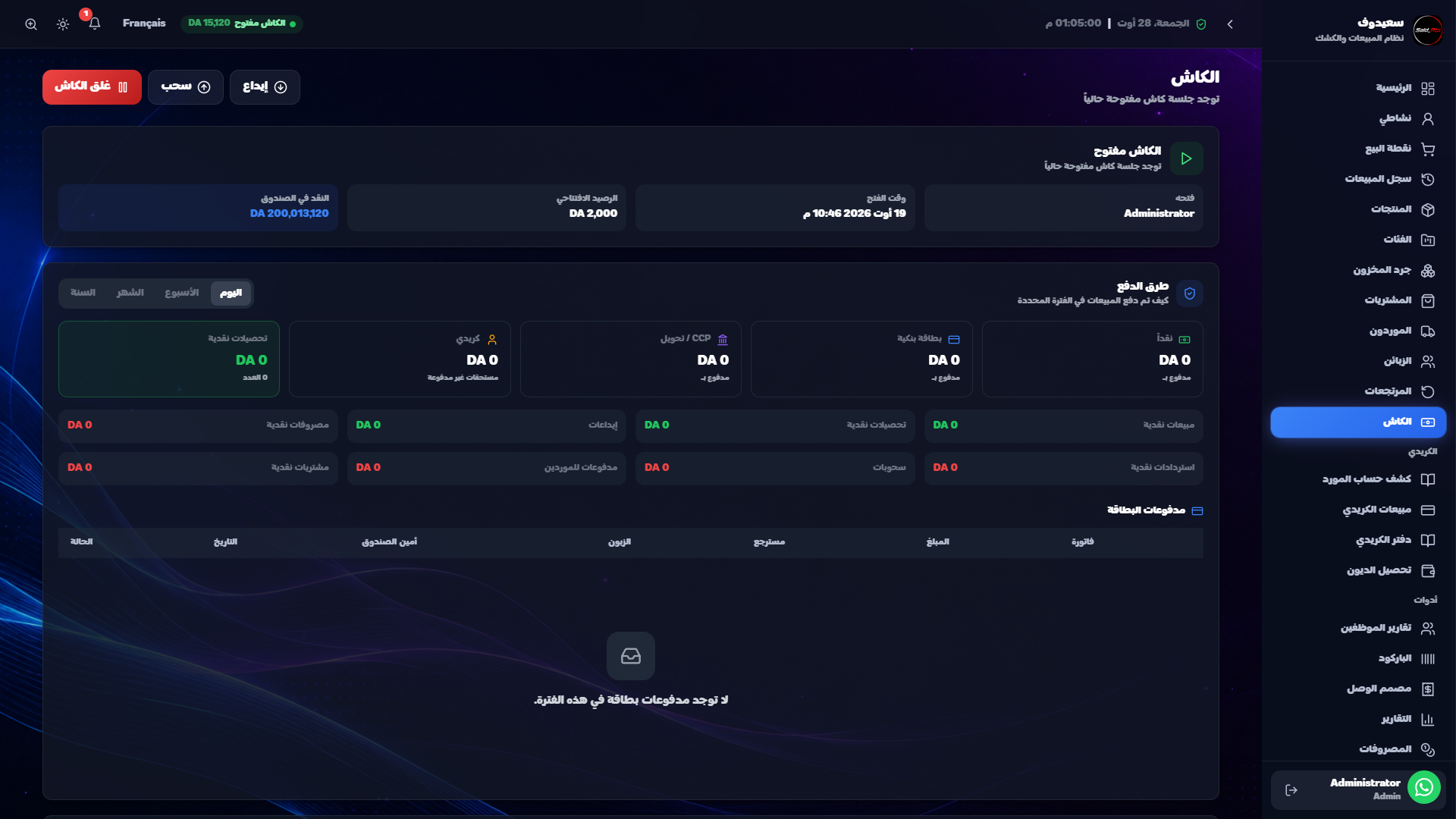Image resolution: width=1456 pixels, height=819 pixels.
Task: Click the logout icon beside Administrator
Action: [x=1291, y=790]
